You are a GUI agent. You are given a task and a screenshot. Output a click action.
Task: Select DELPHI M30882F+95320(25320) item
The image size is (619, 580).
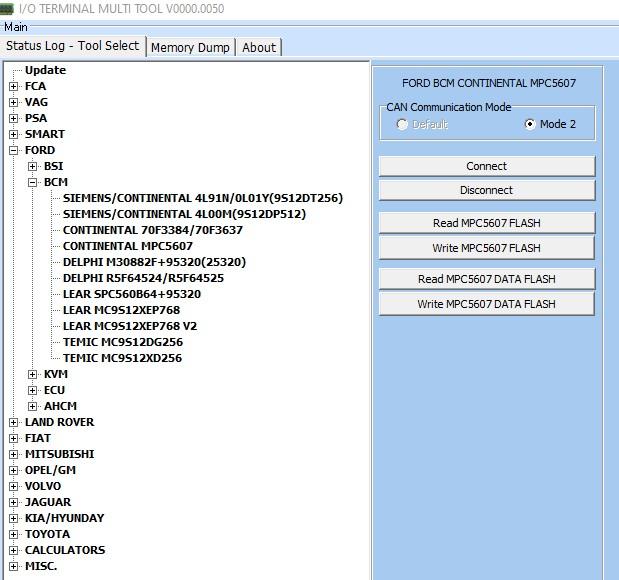[x=154, y=262]
